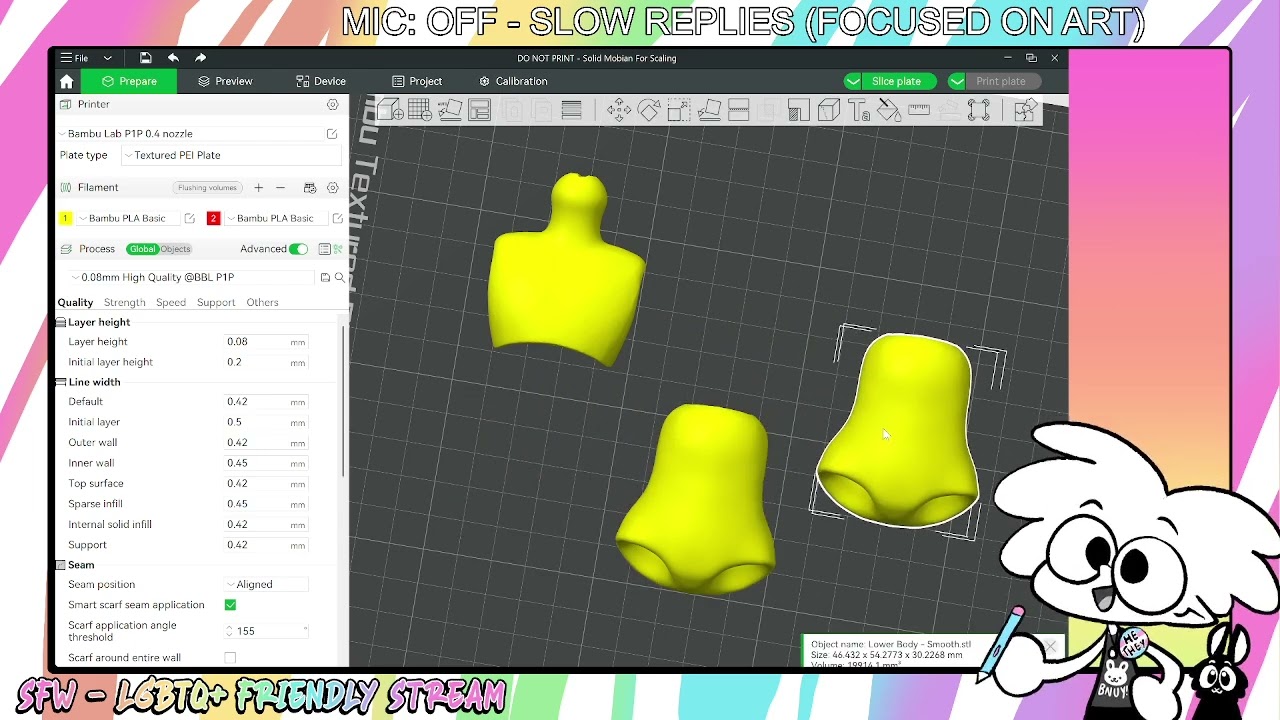Save the process preset icon
The image size is (1280, 720).
point(325,278)
